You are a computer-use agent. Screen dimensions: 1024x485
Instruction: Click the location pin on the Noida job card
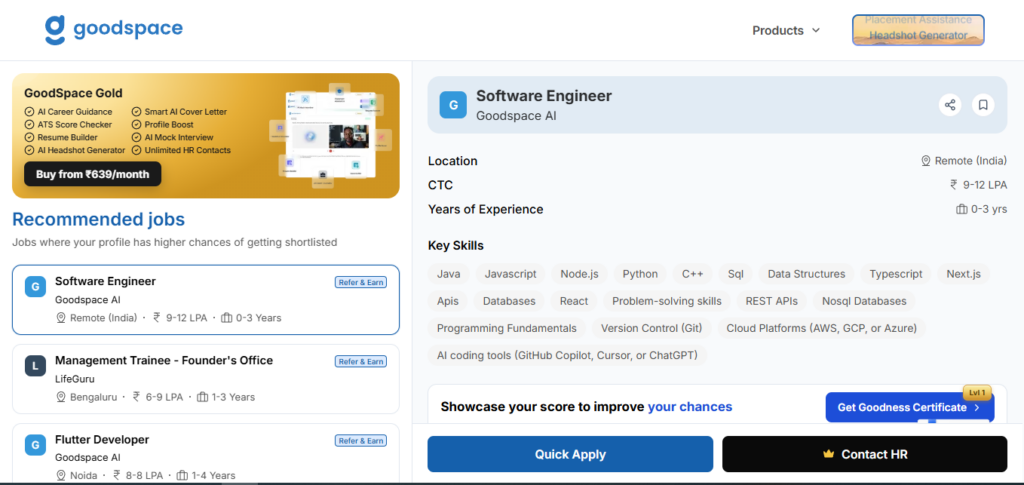61,475
